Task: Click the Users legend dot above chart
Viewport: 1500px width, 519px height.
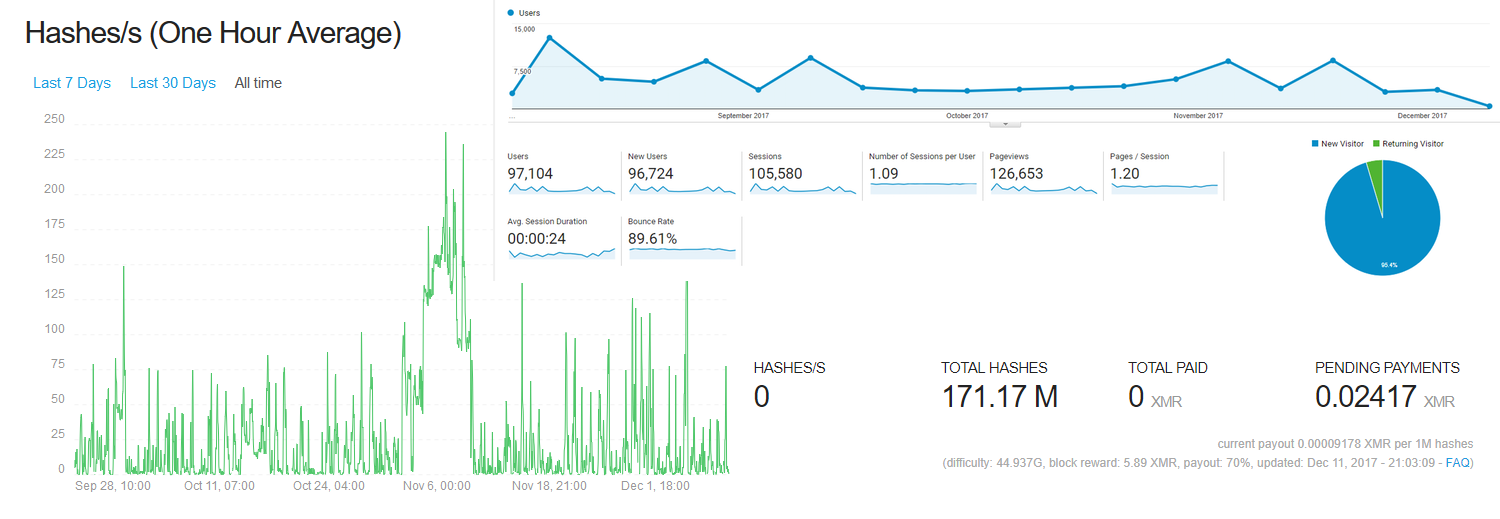Action: [x=512, y=13]
